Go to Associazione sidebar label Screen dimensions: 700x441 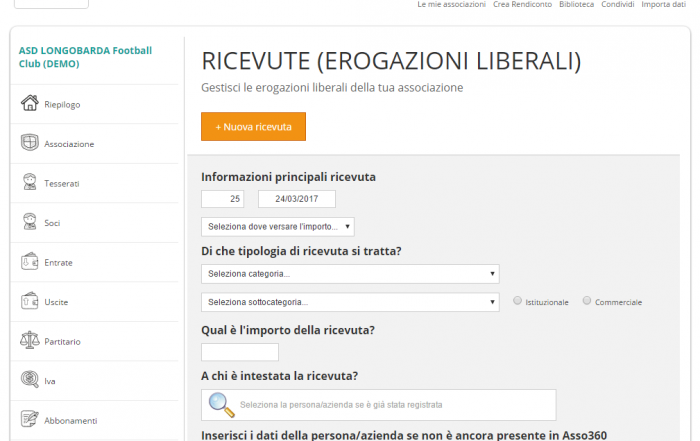click(69, 144)
